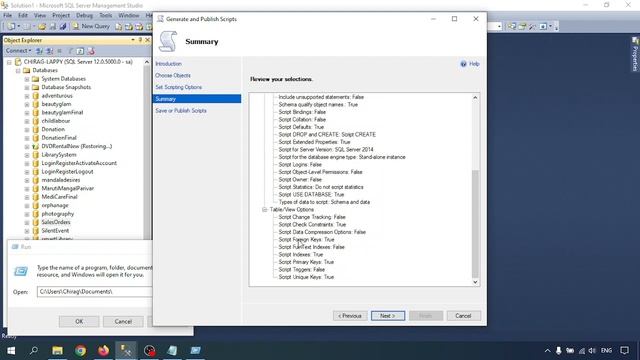Click Cancel in the Run dialog
The image size is (640, 360).
[123, 322]
